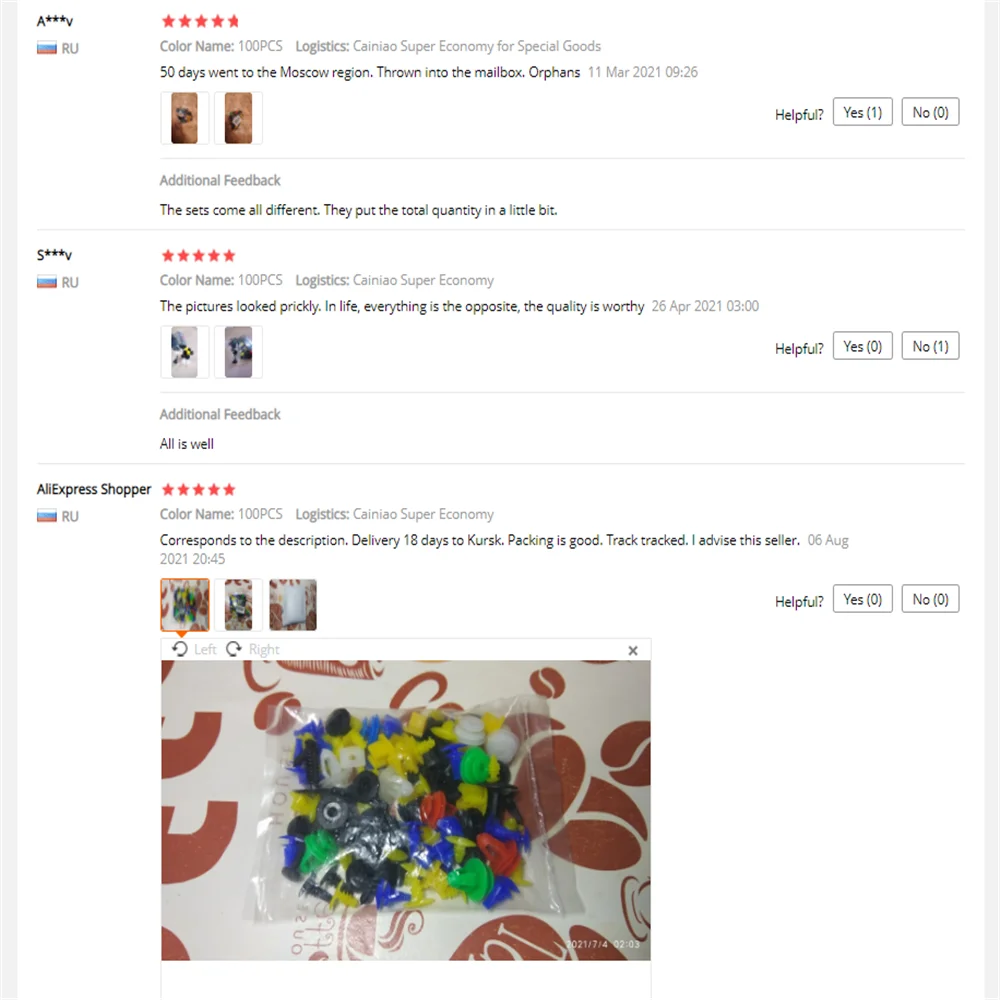Mark S***v's review as helpful

point(862,346)
